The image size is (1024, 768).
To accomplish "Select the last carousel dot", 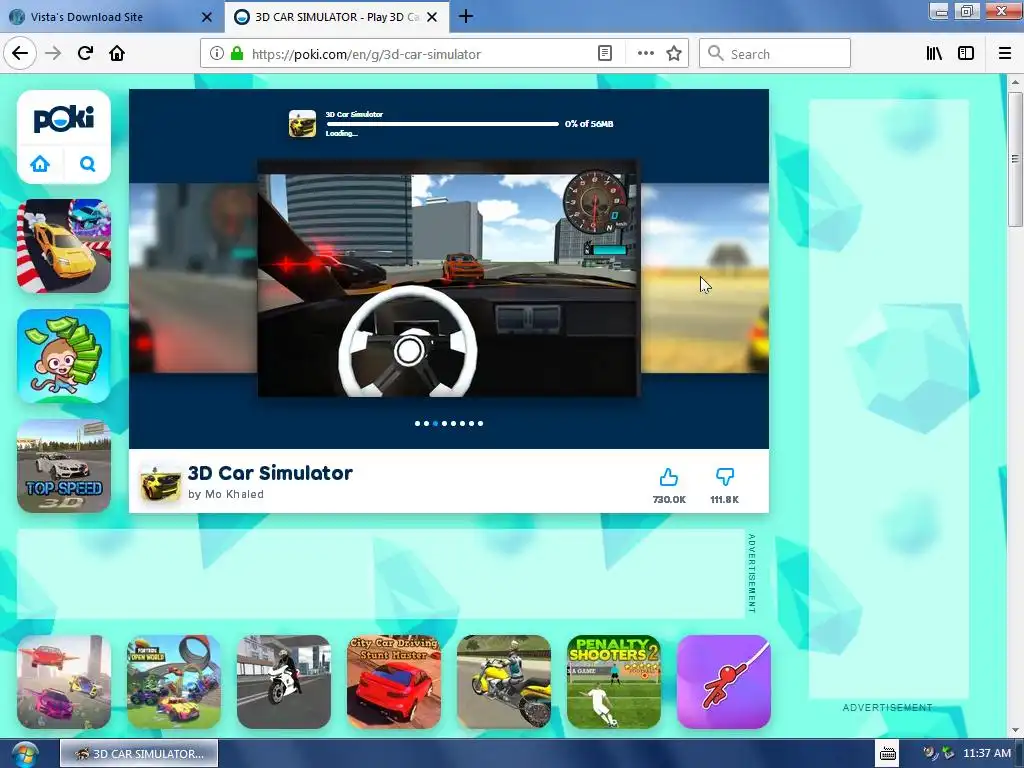I will coord(481,423).
